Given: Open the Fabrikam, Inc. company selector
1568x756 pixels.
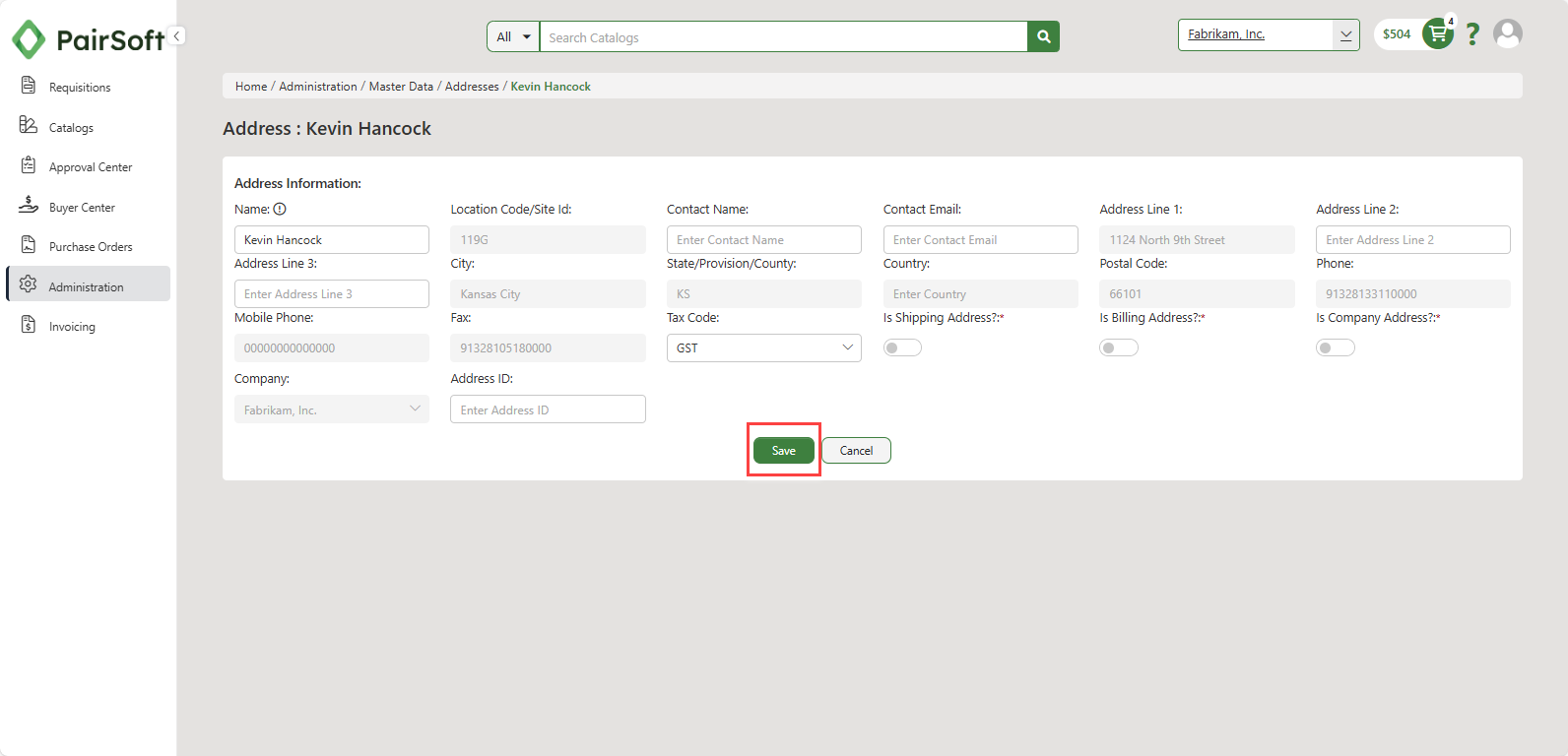Looking at the screenshot, I should click(x=1269, y=34).
